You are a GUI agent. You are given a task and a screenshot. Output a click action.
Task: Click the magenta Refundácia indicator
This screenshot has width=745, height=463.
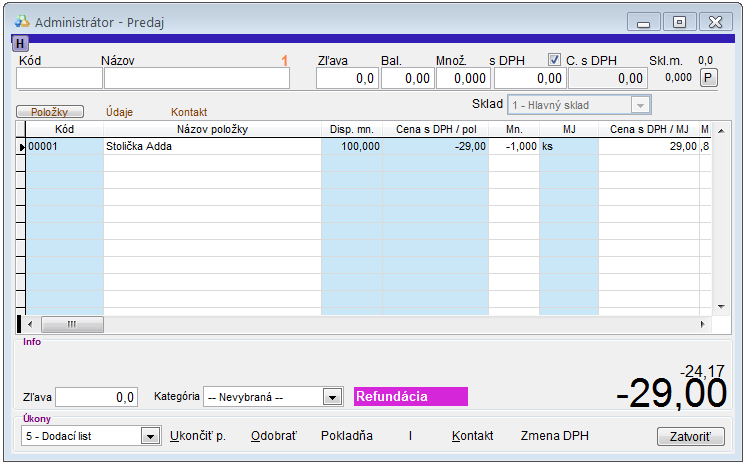(x=410, y=397)
